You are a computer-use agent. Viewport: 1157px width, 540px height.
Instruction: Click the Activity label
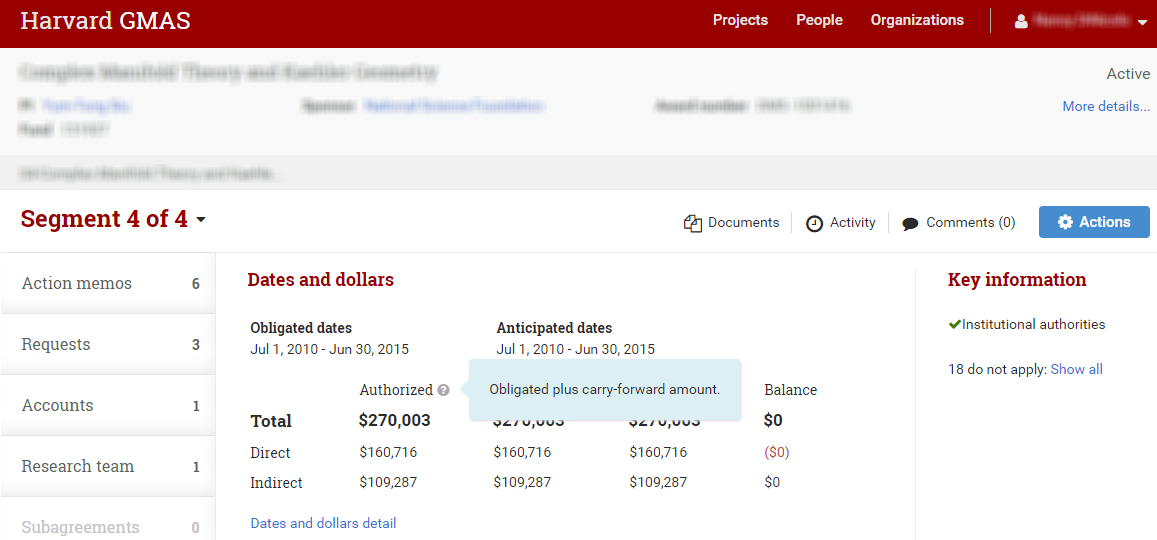click(853, 222)
